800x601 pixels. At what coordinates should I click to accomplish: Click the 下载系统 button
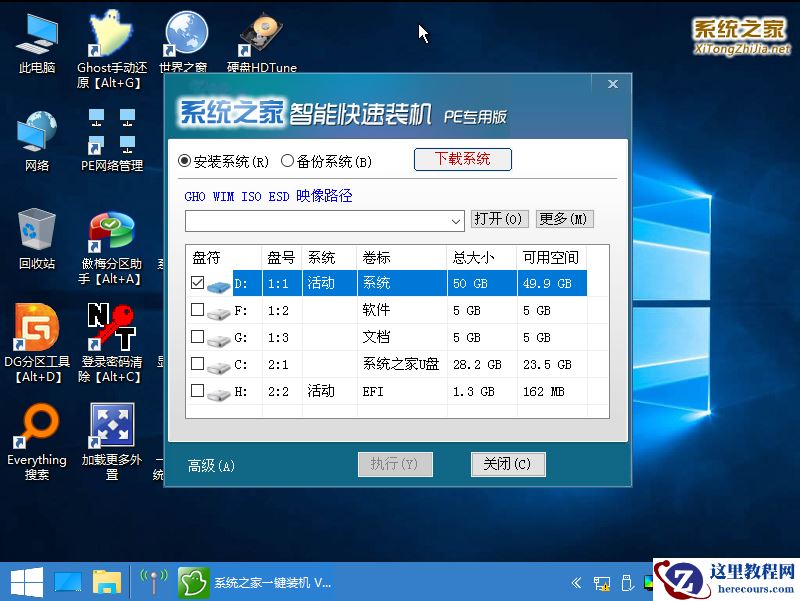(x=462, y=159)
